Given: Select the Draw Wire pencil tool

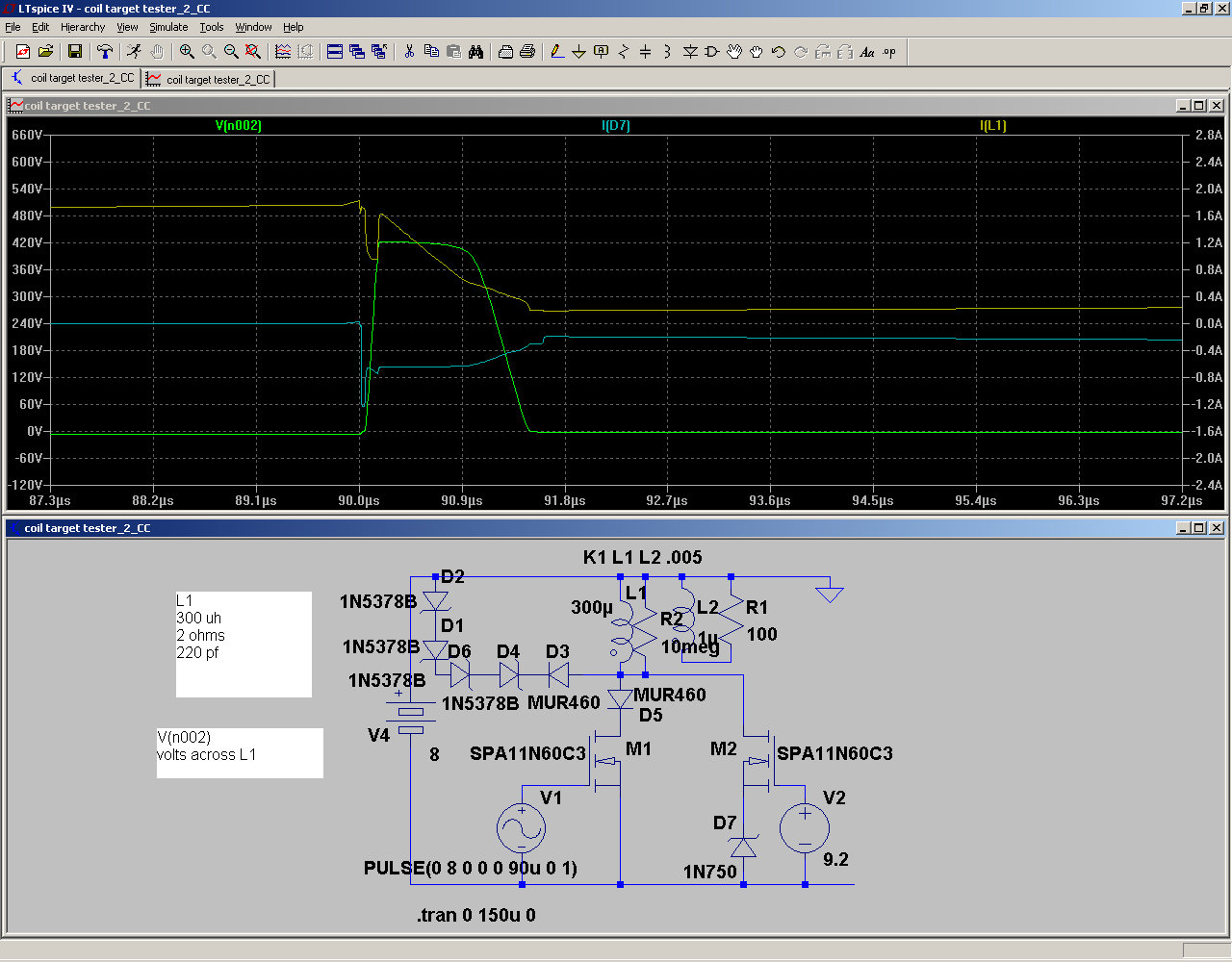Looking at the screenshot, I should coord(556,52).
